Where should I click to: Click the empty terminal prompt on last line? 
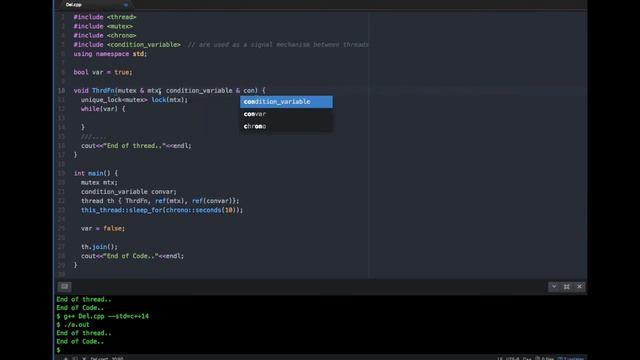tap(58, 350)
